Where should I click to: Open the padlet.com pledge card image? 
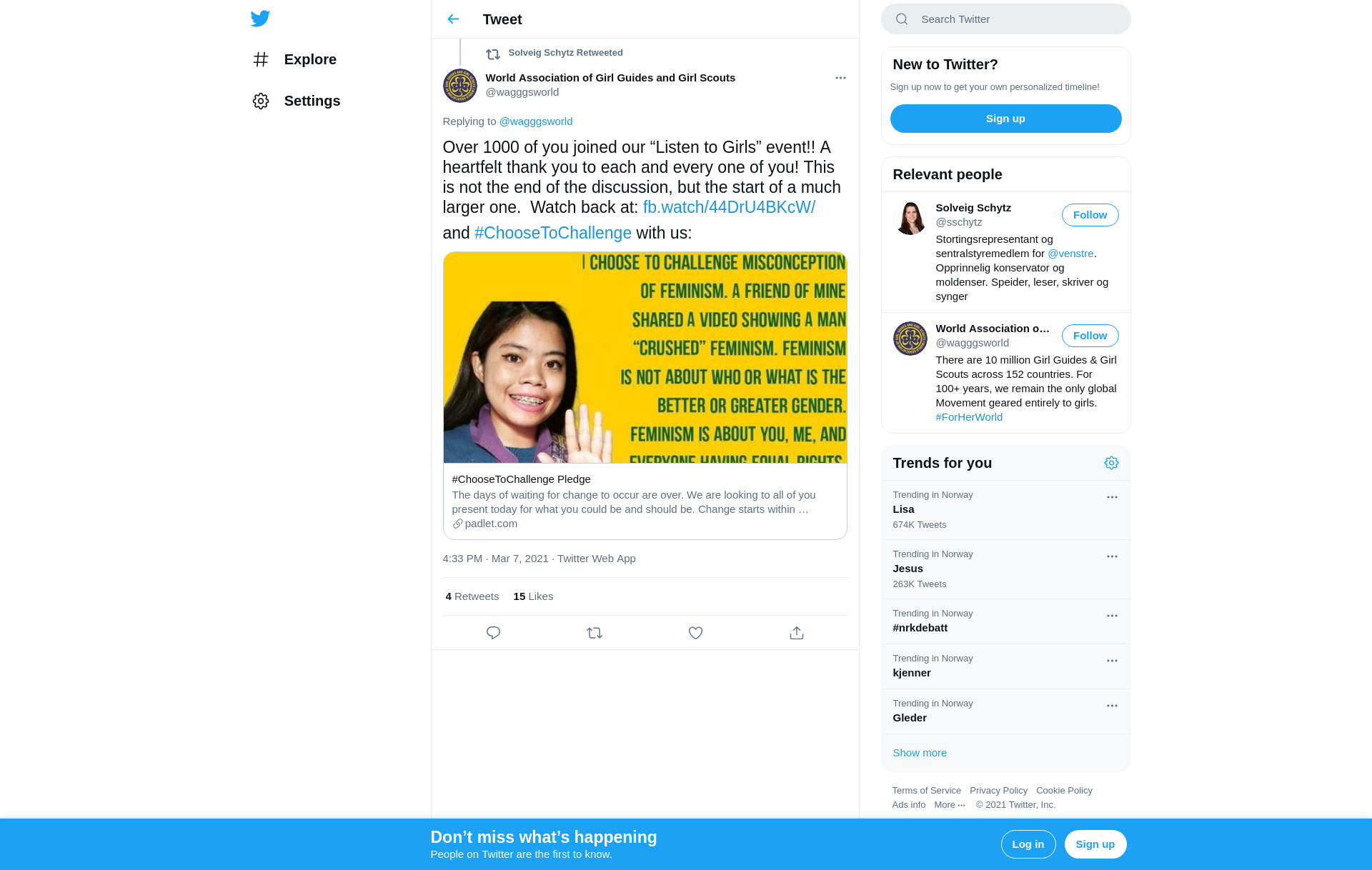[x=645, y=357]
